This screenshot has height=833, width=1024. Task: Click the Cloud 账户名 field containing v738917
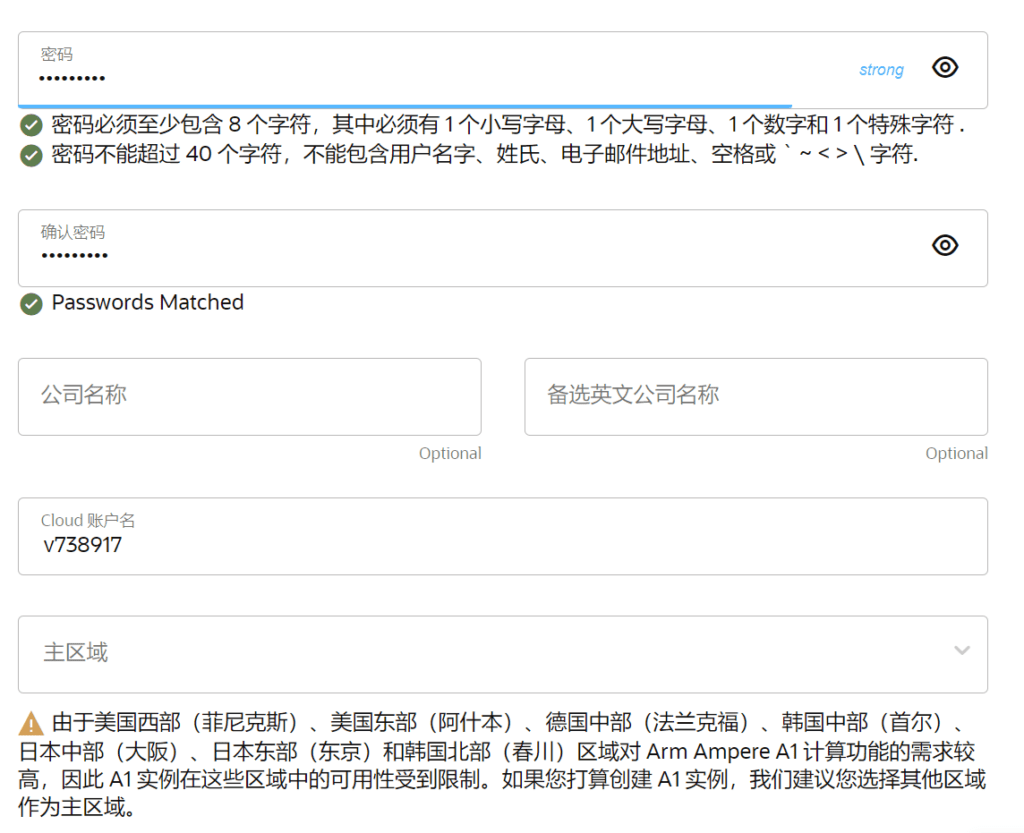click(502, 545)
